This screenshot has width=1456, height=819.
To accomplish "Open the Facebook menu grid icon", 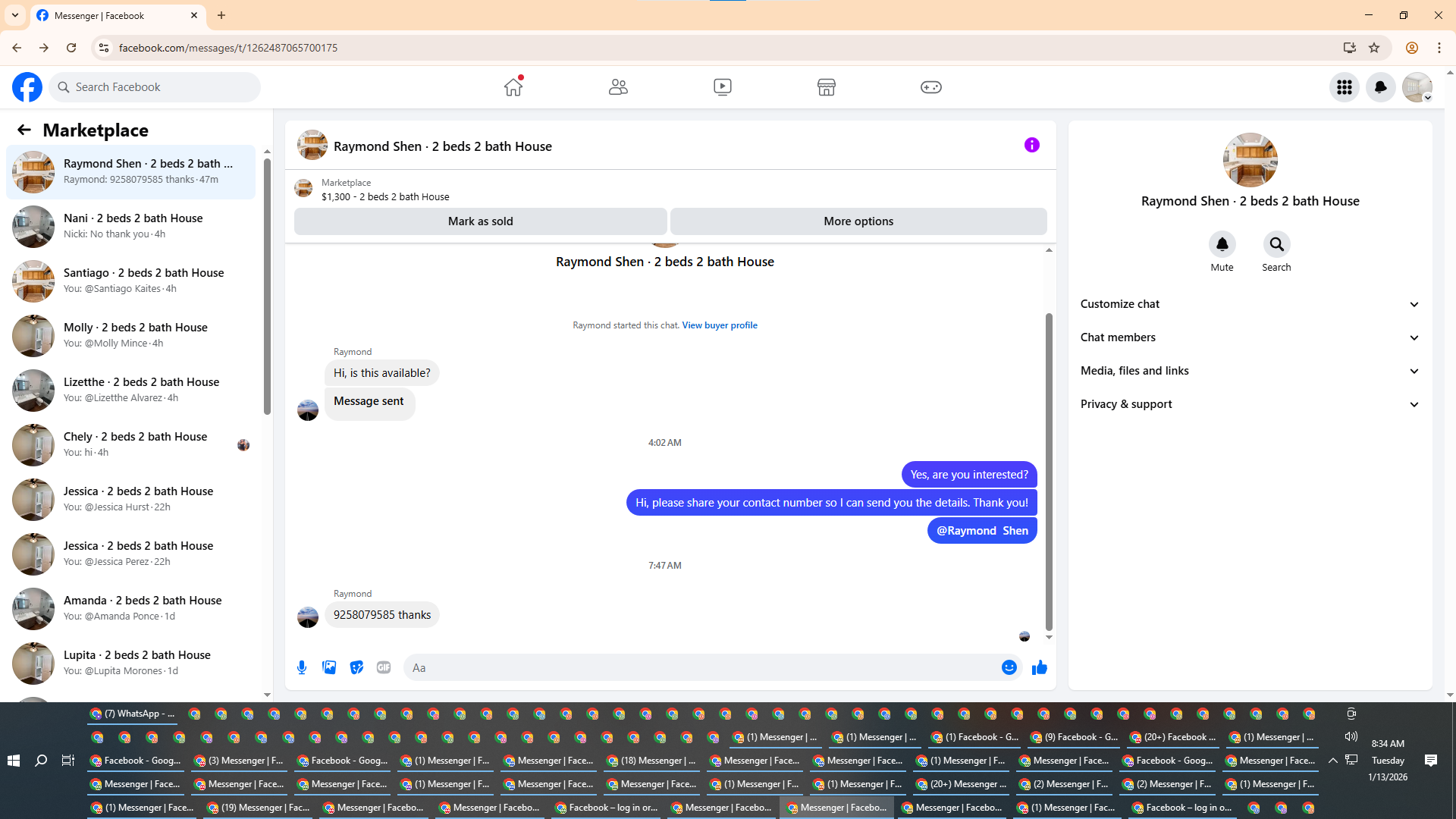I will pos(1344,87).
